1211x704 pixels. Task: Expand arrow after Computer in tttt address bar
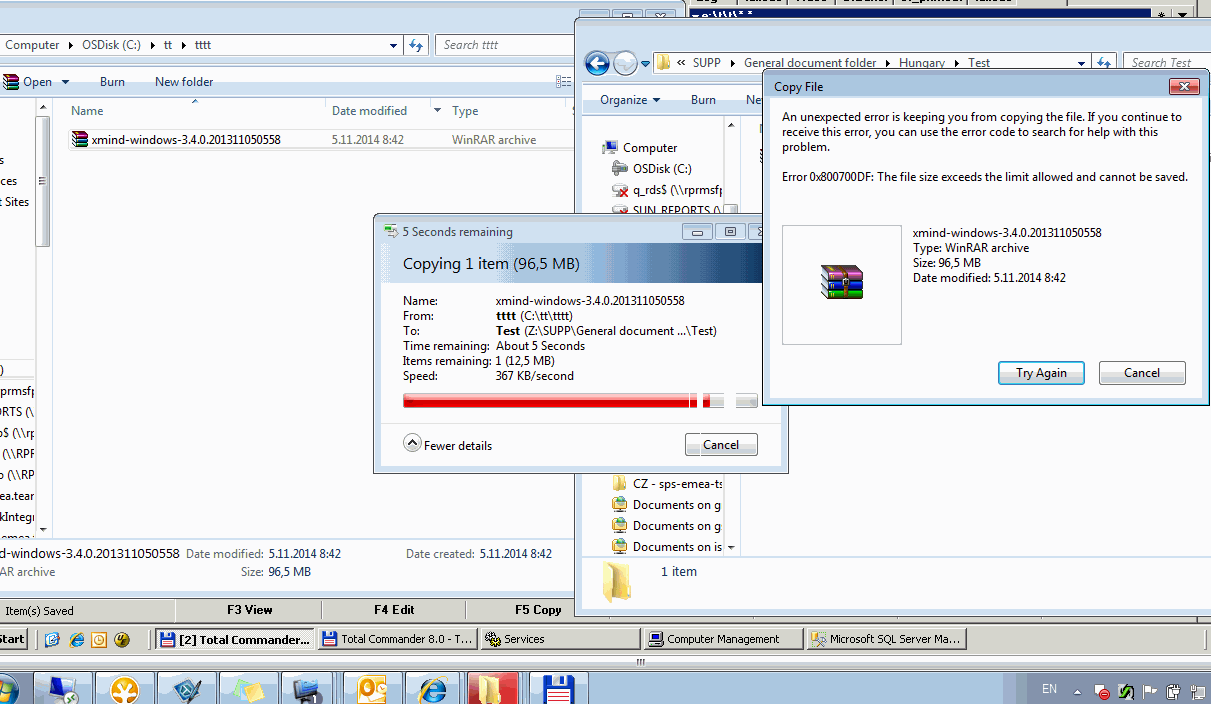[x=70, y=45]
